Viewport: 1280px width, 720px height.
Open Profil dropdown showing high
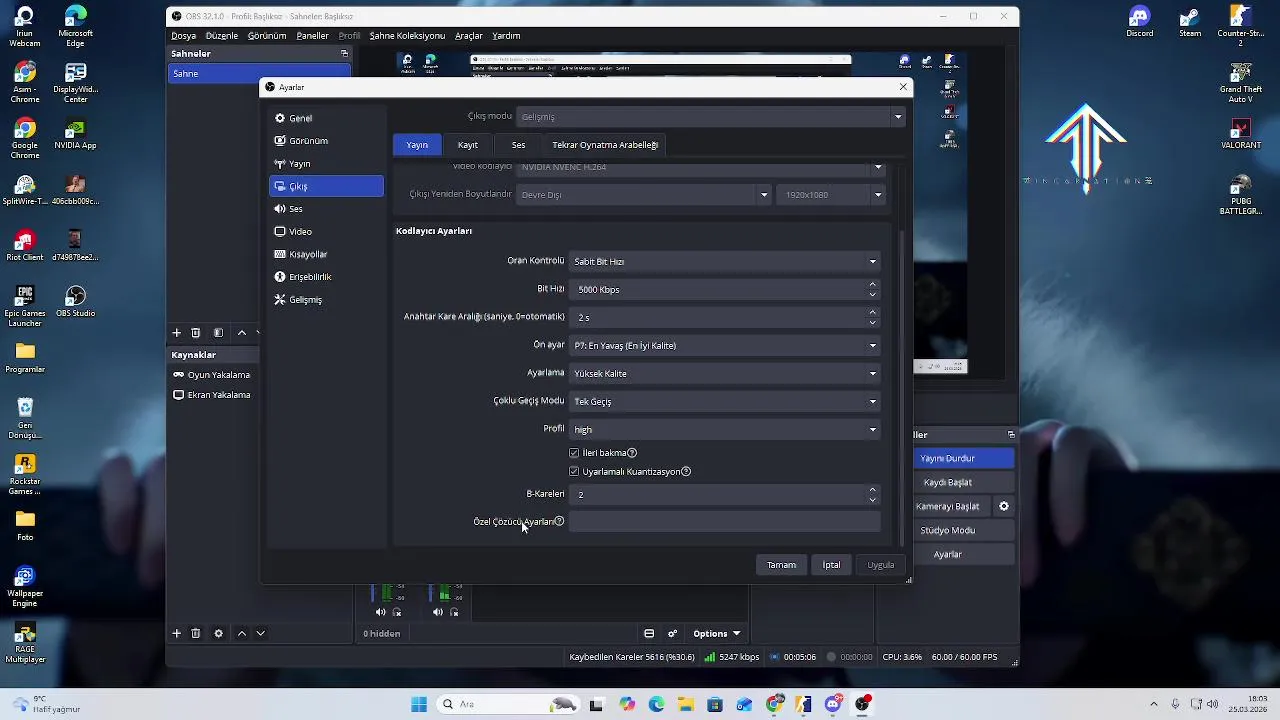point(724,430)
